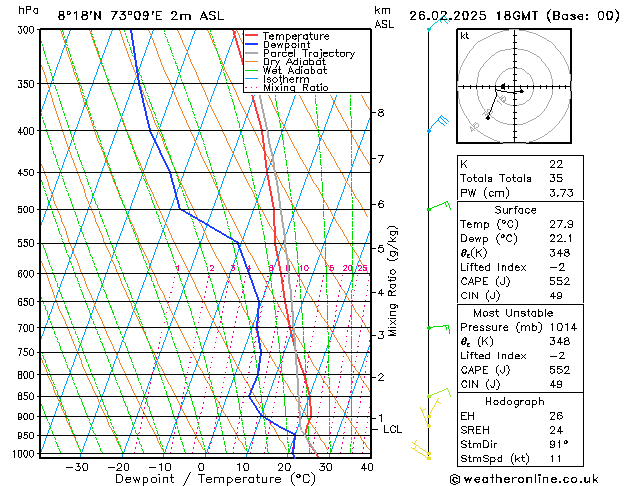Click the green wind barb at 500 hPa
Image resolution: width=629 pixels, height=486 pixels.
tap(439, 206)
